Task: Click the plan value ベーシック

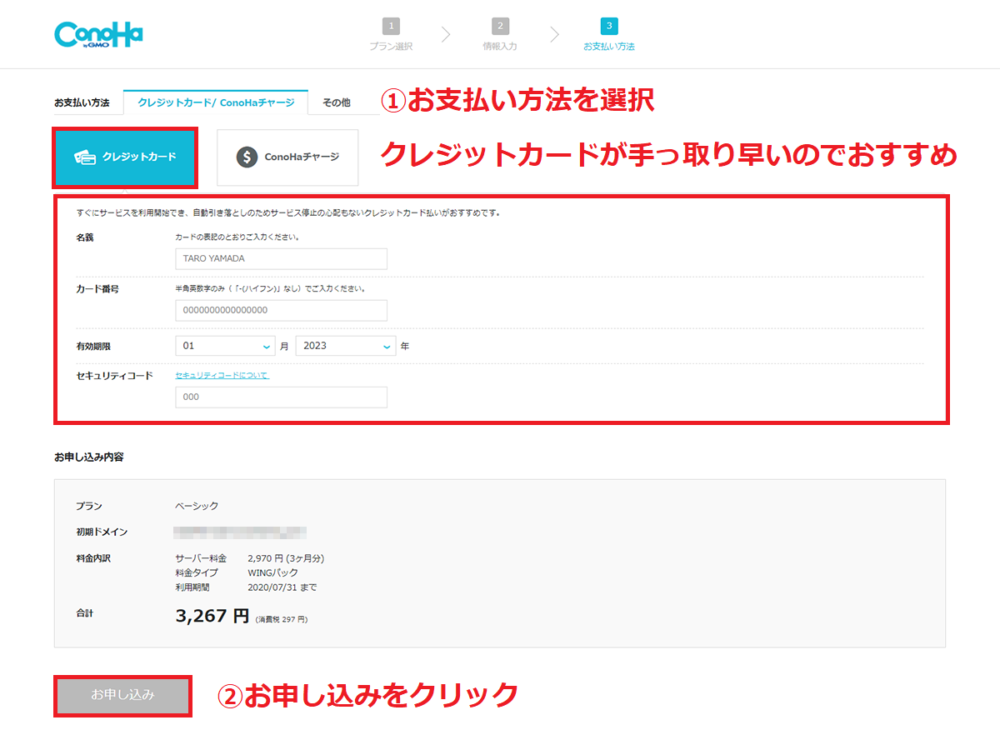Action: pyautogui.click(x=196, y=506)
